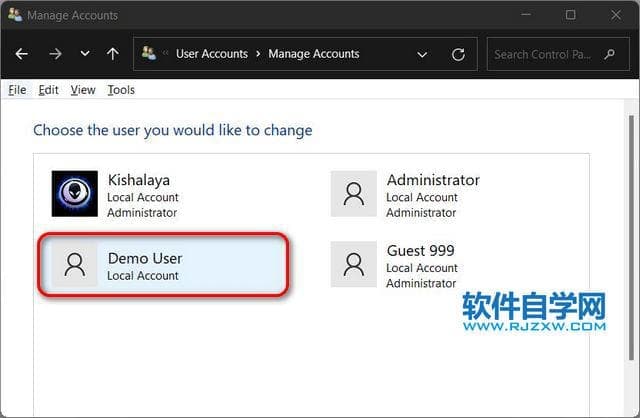Click the Administrator account avatar icon
Viewport: 640px width, 418px height.
(x=353, y=194)
